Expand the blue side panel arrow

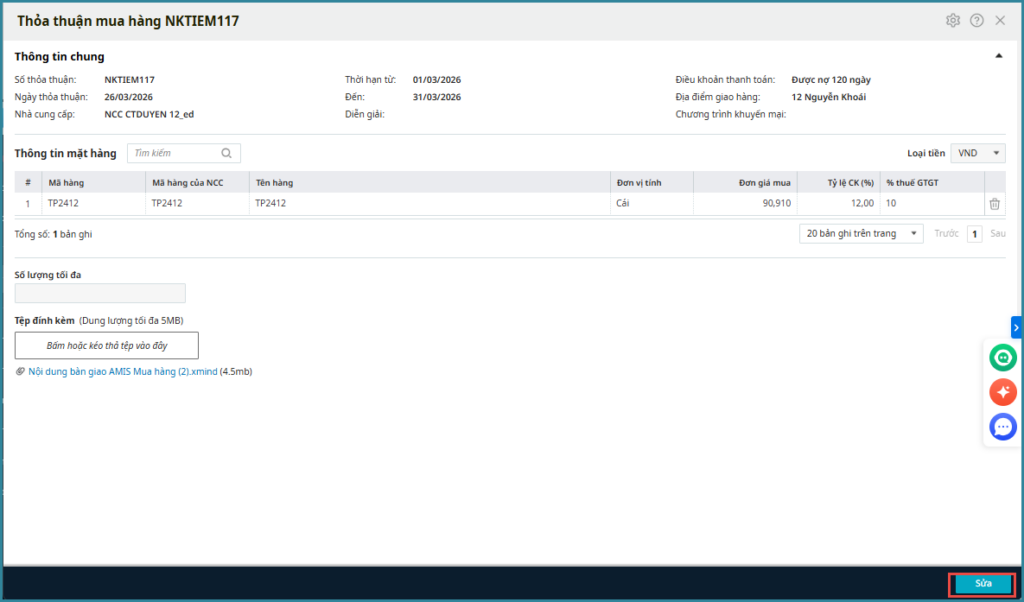click(x=1017, y=327)
